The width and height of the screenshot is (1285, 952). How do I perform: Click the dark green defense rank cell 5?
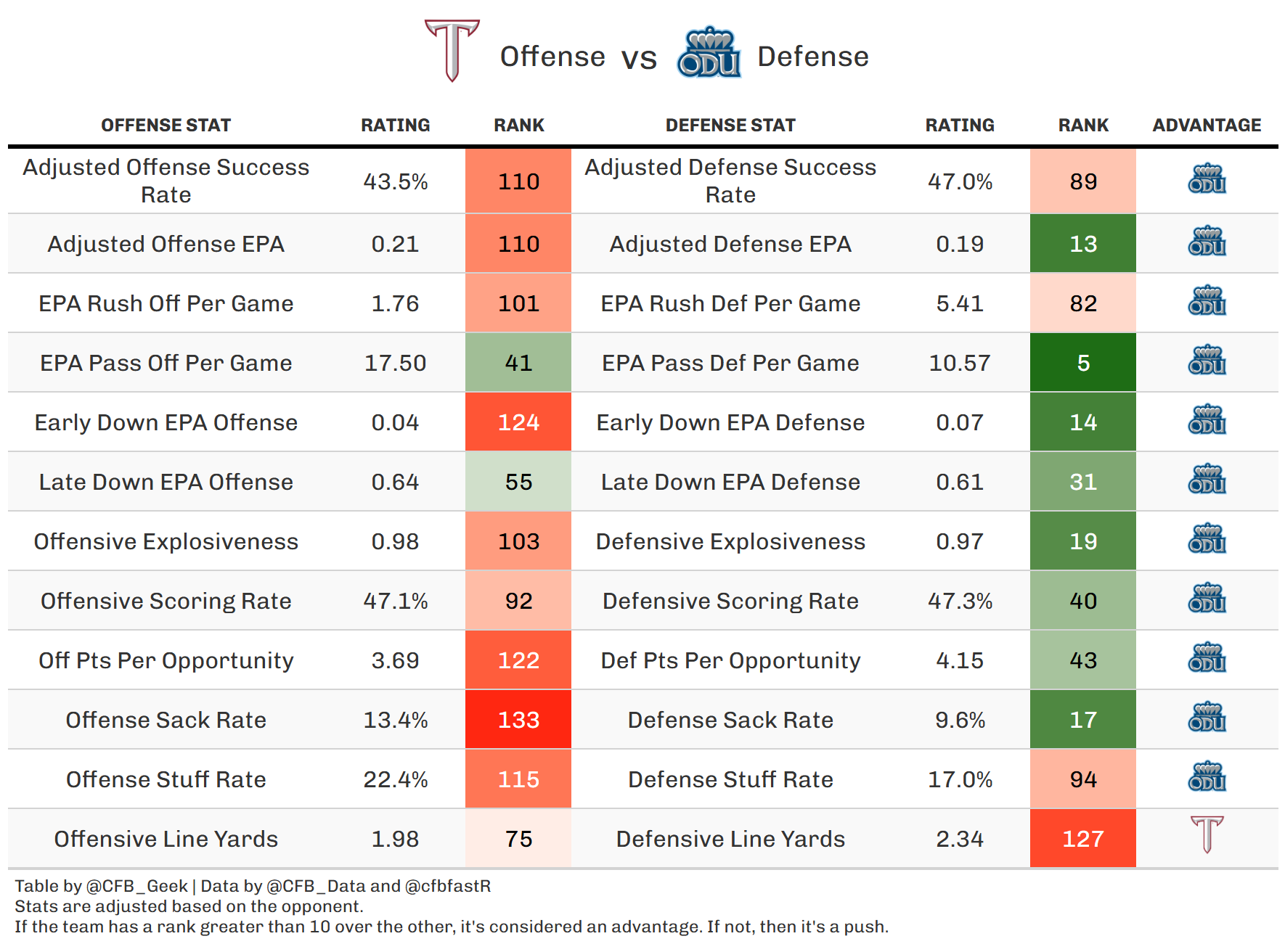(x=1083, y=363)
